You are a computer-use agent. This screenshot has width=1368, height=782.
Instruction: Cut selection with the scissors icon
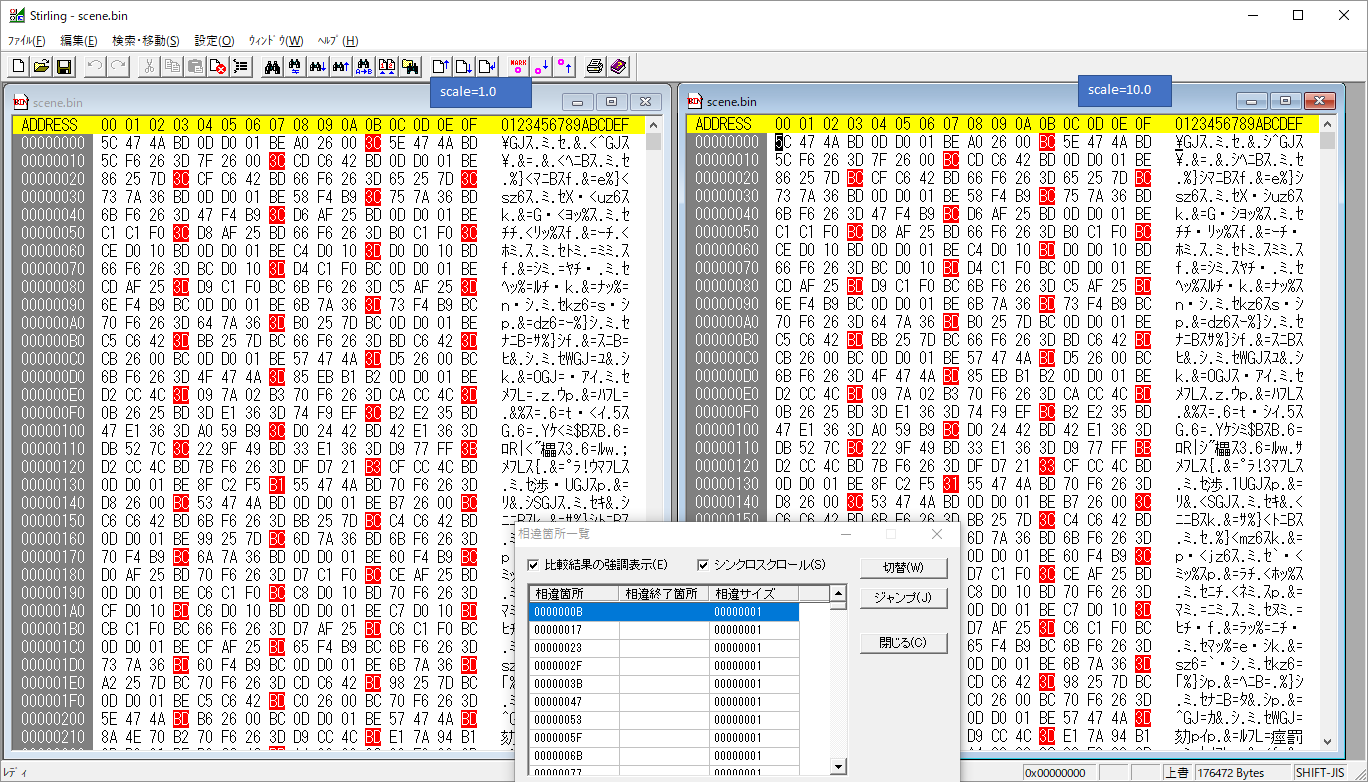[149, 67]
